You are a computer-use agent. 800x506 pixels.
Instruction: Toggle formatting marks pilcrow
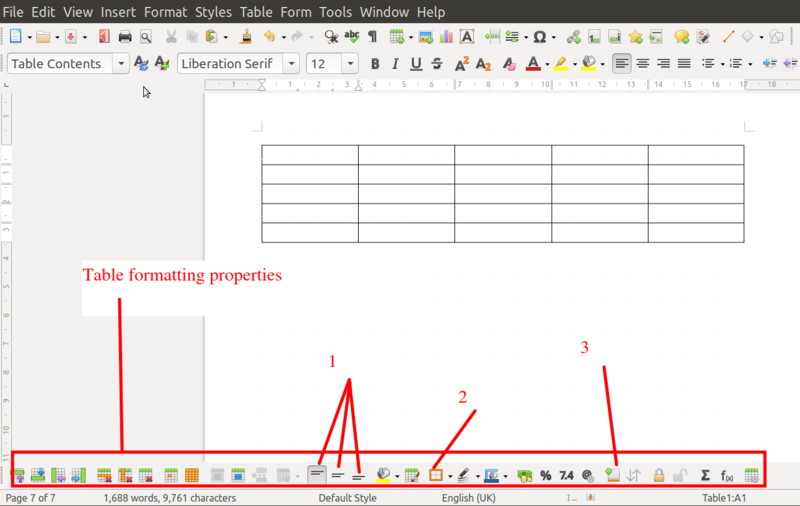(x=372, y=37)
